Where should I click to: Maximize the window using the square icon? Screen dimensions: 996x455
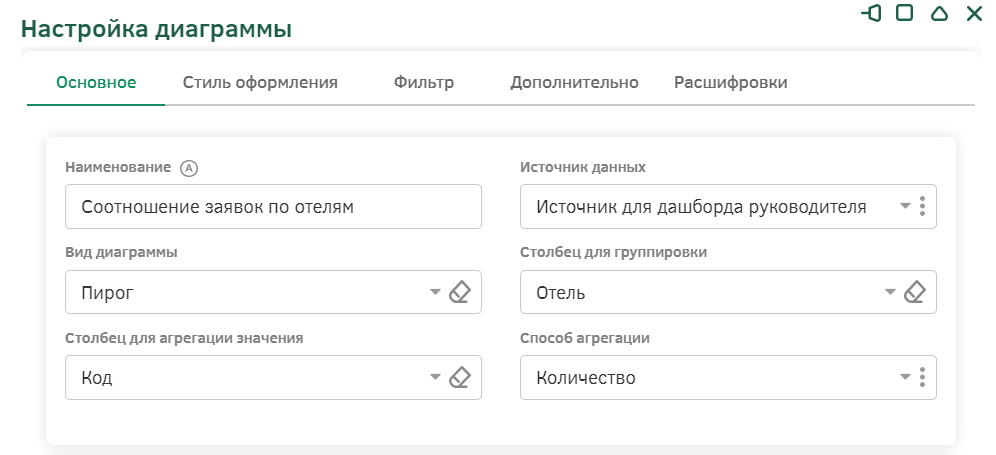[x=905, y=13]
